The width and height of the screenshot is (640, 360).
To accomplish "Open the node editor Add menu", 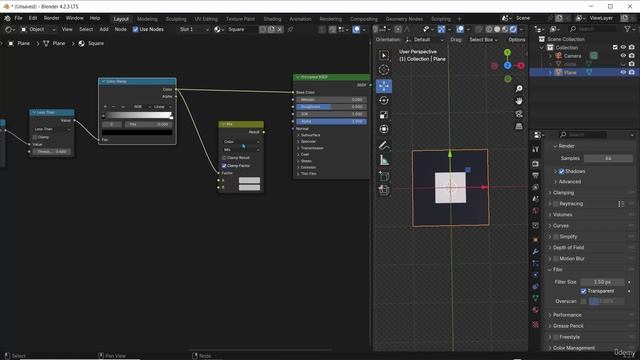I will [104, 29].
